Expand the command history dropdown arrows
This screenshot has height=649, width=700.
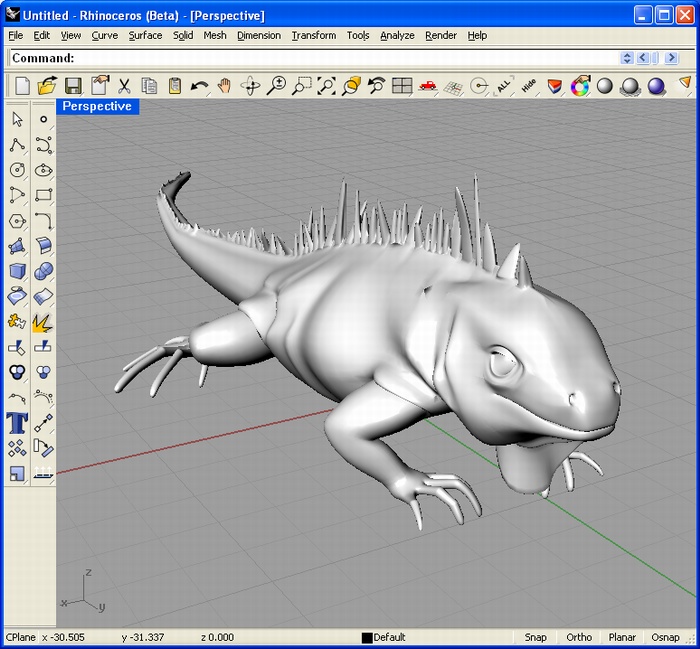pyautogui.click(x=627, y=58)
